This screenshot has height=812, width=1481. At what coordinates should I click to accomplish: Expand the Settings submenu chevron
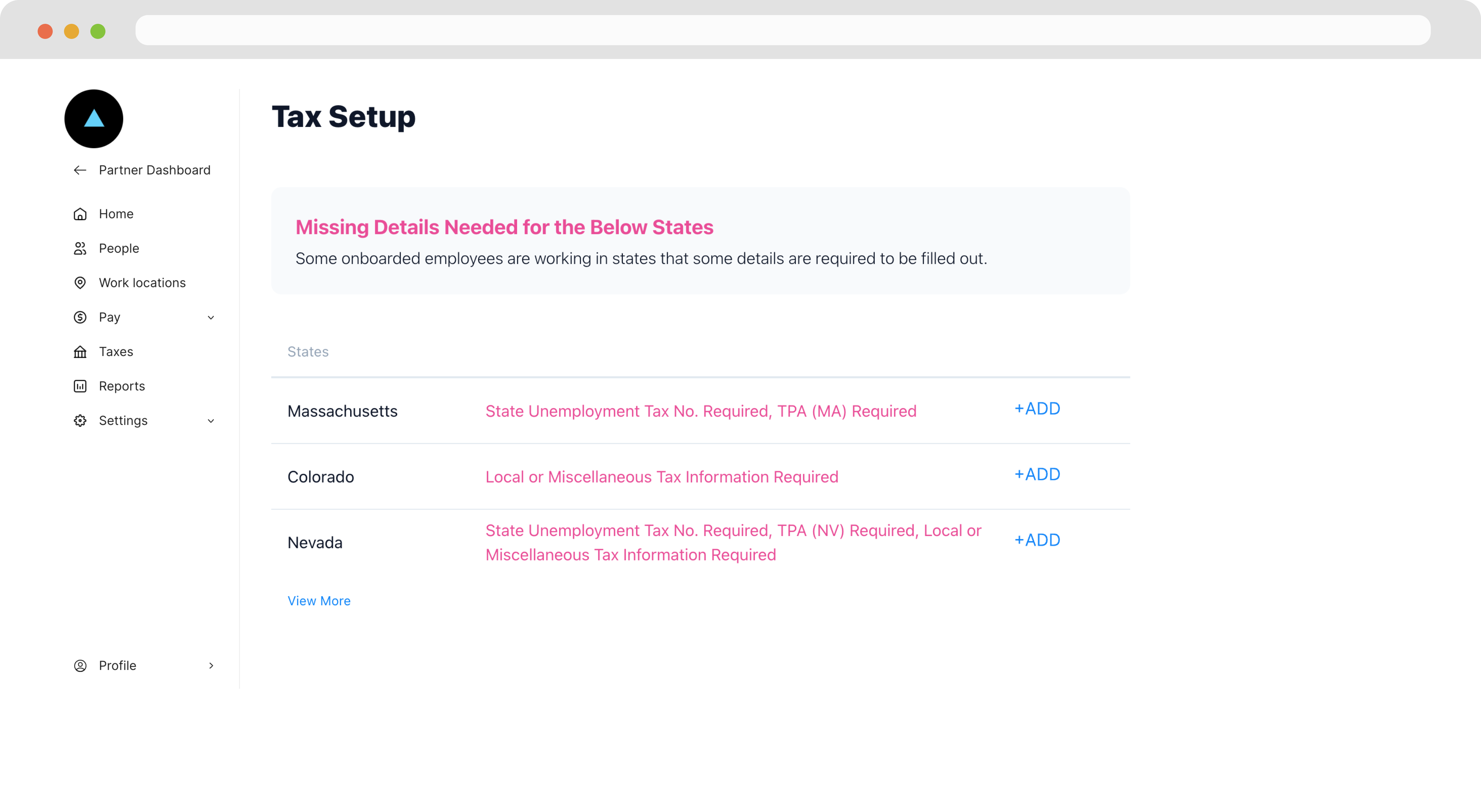211,421
